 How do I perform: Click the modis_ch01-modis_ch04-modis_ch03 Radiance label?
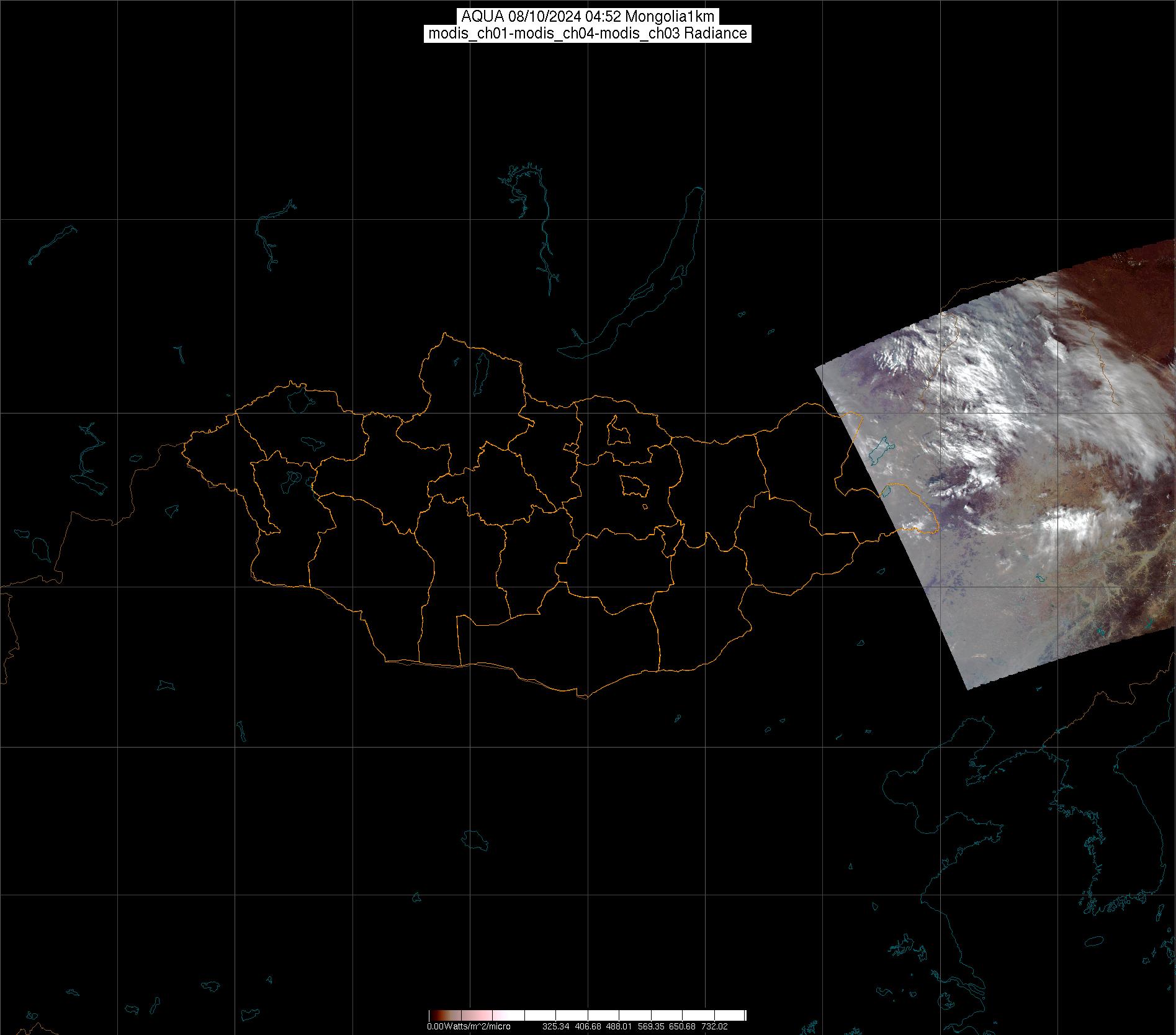click(x=588, y=34)
